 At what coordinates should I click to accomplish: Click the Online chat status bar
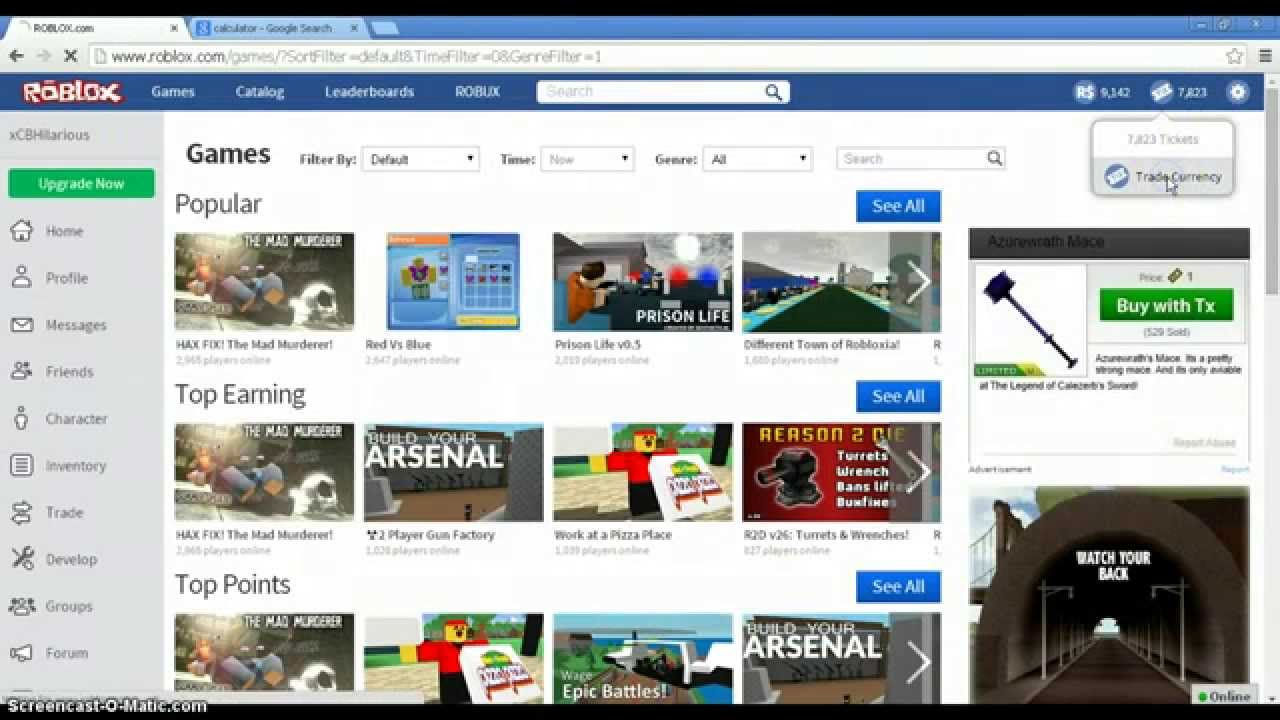click(x=1224, y=696)
